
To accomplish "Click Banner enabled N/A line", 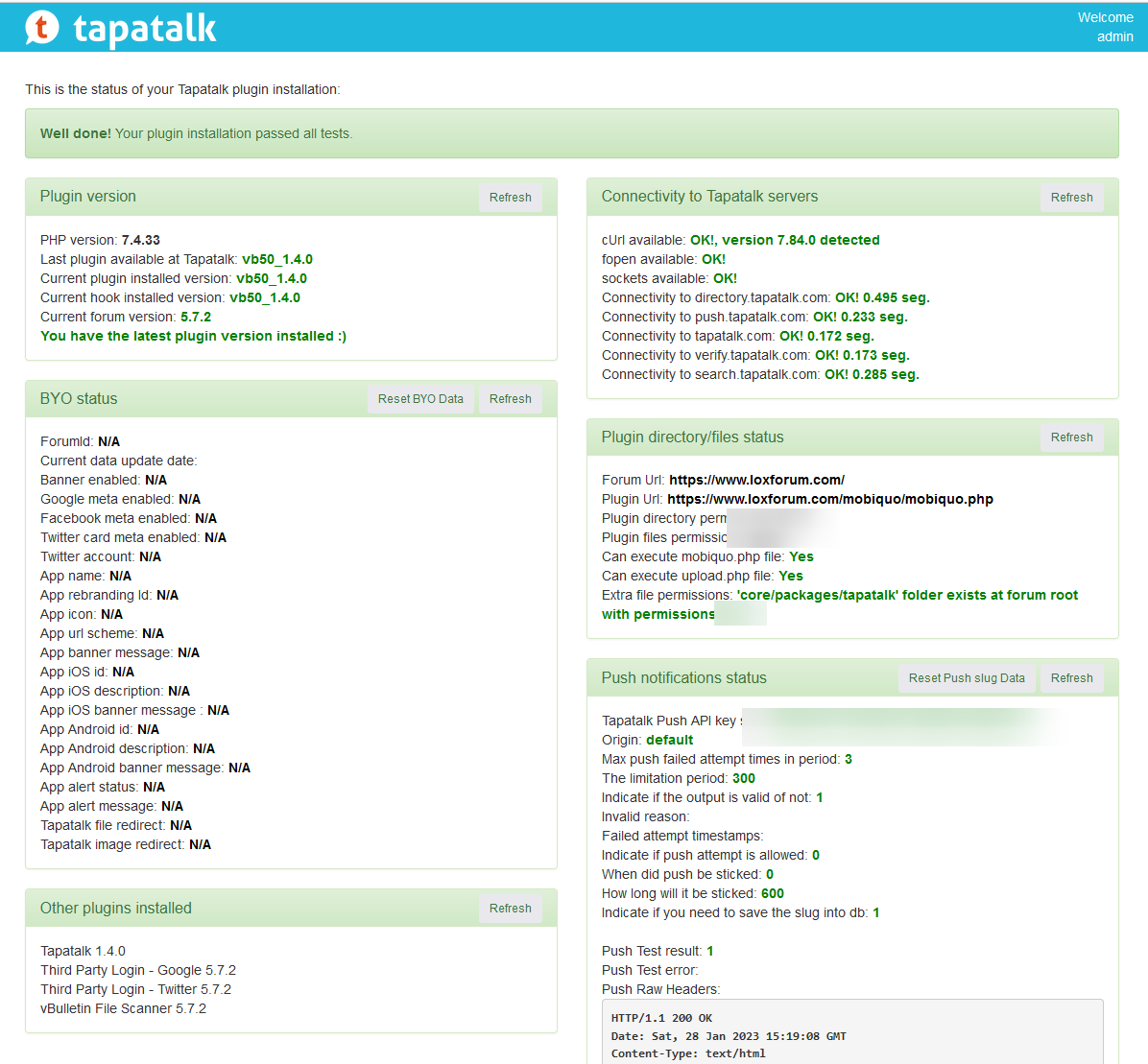I will [104, 480].
